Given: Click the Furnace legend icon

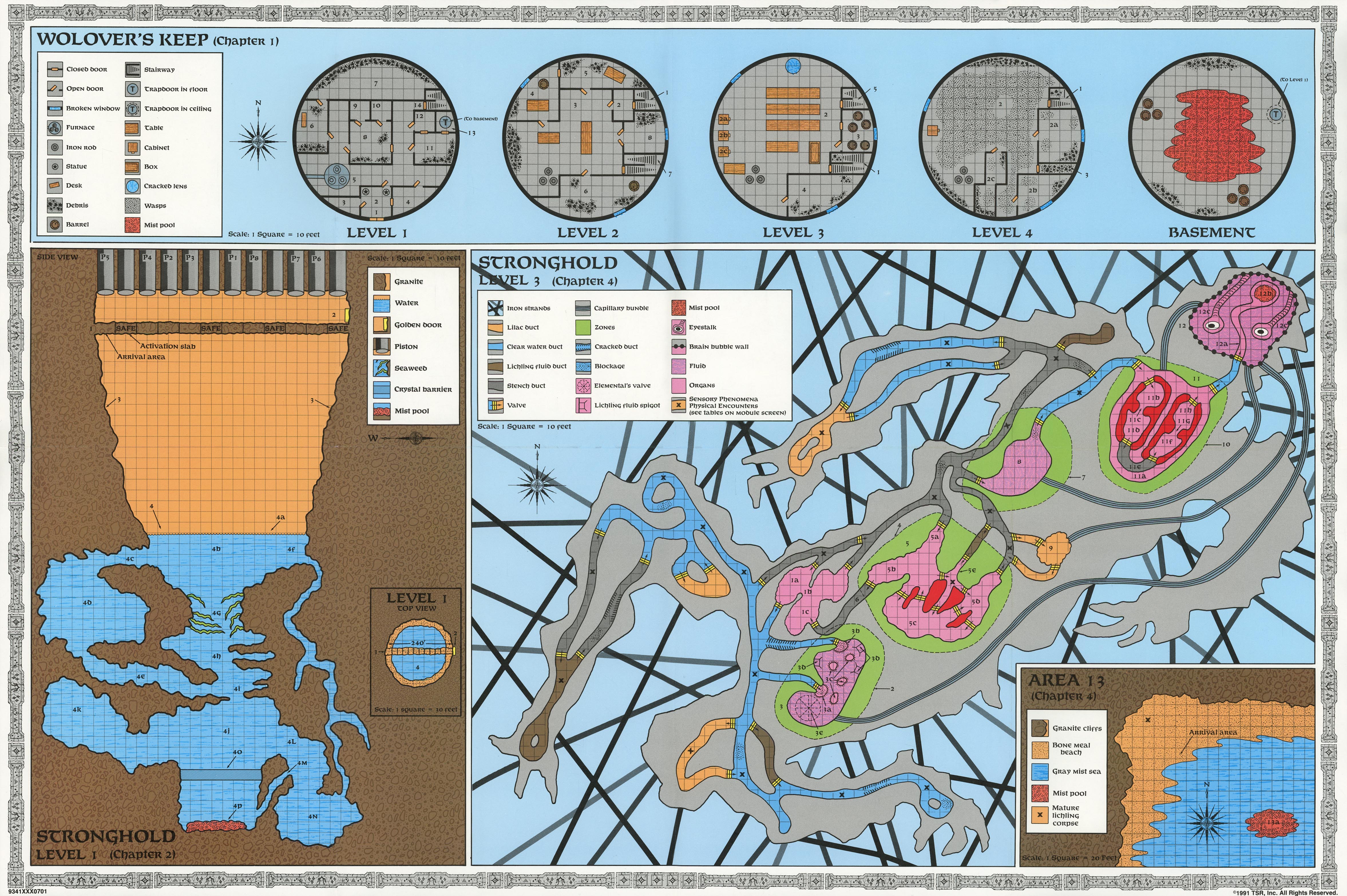Looking at the screenshot, I should (x=55, y=128).
